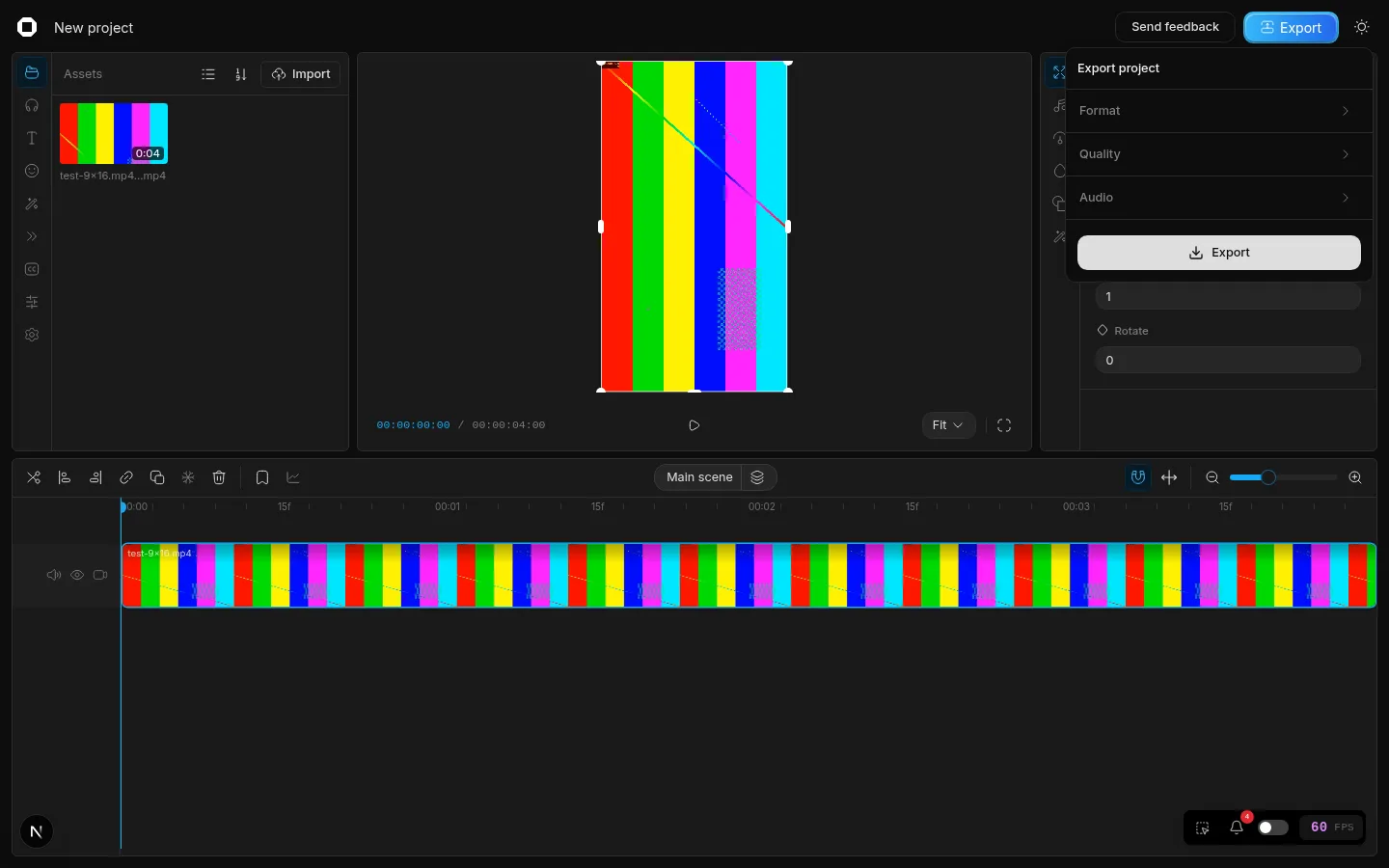This screenshot has width=1389, height=868.
Task: Click the Import button
Action: (x=301, y=74)
